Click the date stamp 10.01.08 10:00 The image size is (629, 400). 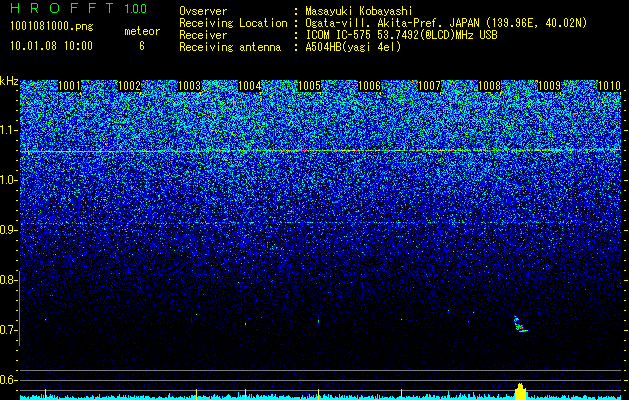(51, 46)
